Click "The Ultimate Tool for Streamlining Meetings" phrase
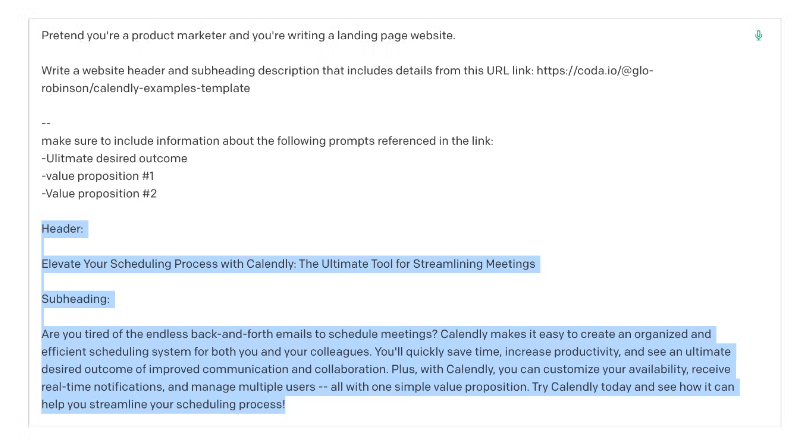Screen dimensions: 797x442 pyautogui.click(x=420, y=264)
